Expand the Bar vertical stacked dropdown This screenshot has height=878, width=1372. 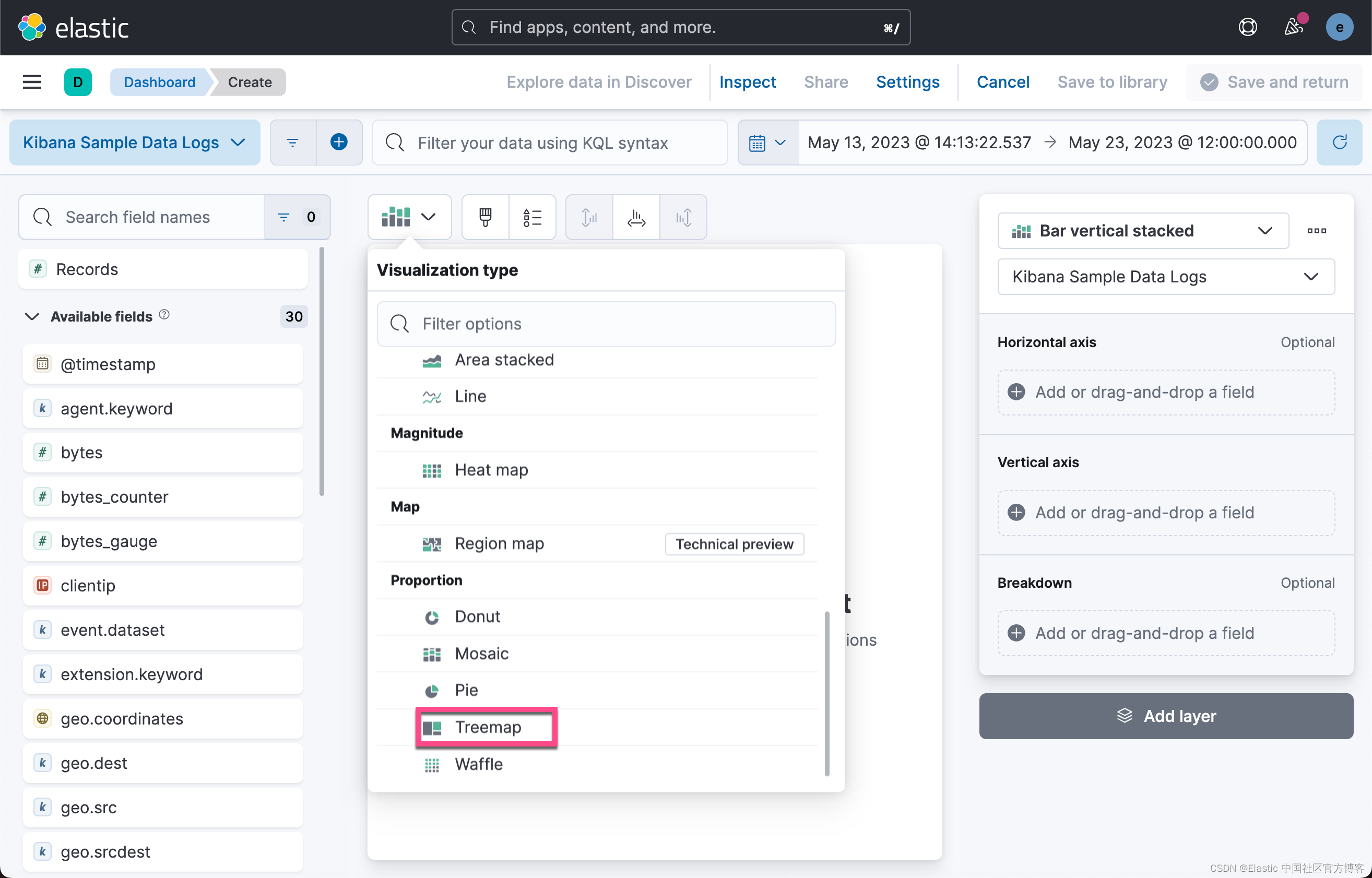click(x=1143, y=231)
